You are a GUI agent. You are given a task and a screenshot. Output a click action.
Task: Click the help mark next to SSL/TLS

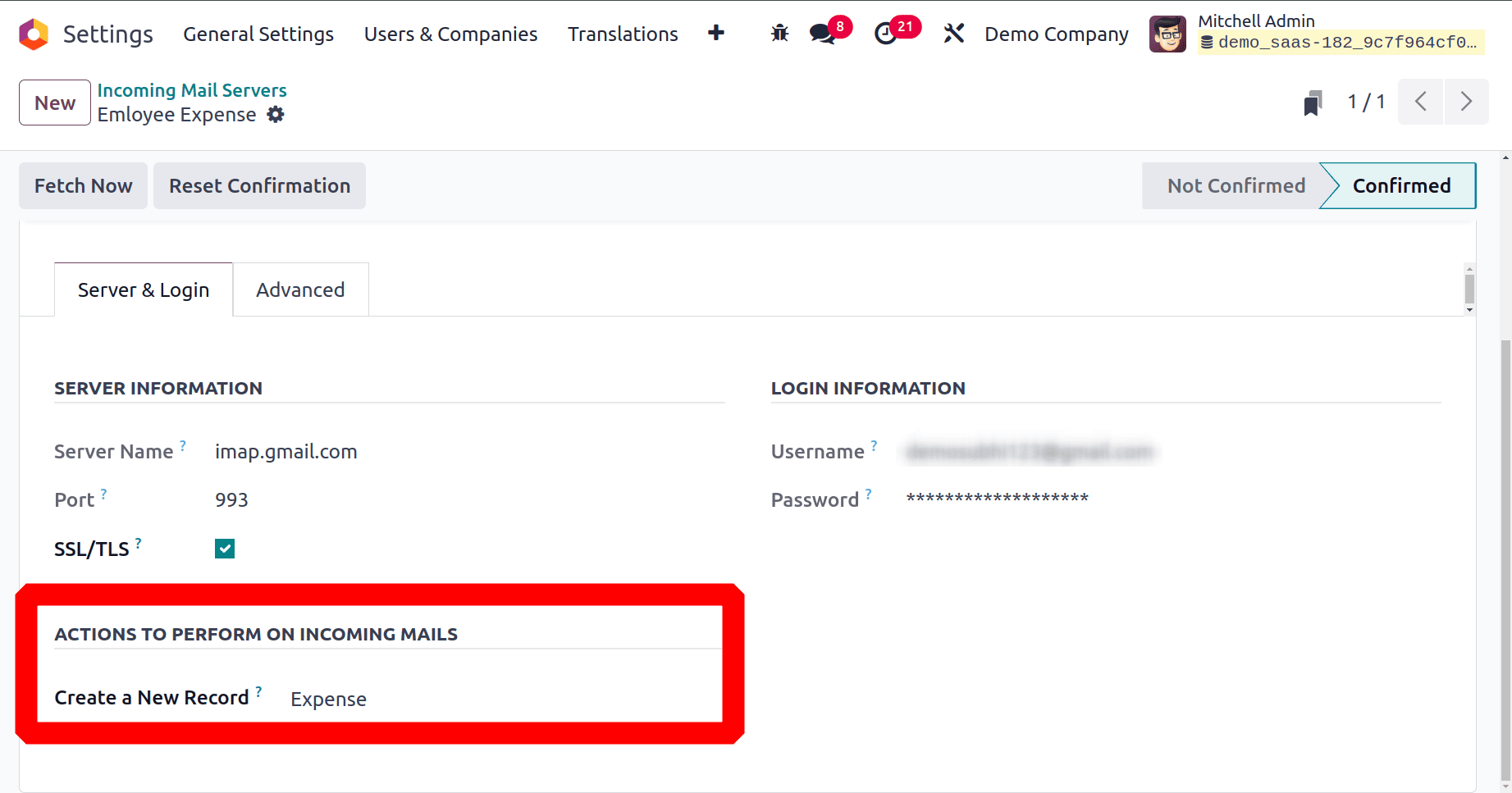click(138, 543)
